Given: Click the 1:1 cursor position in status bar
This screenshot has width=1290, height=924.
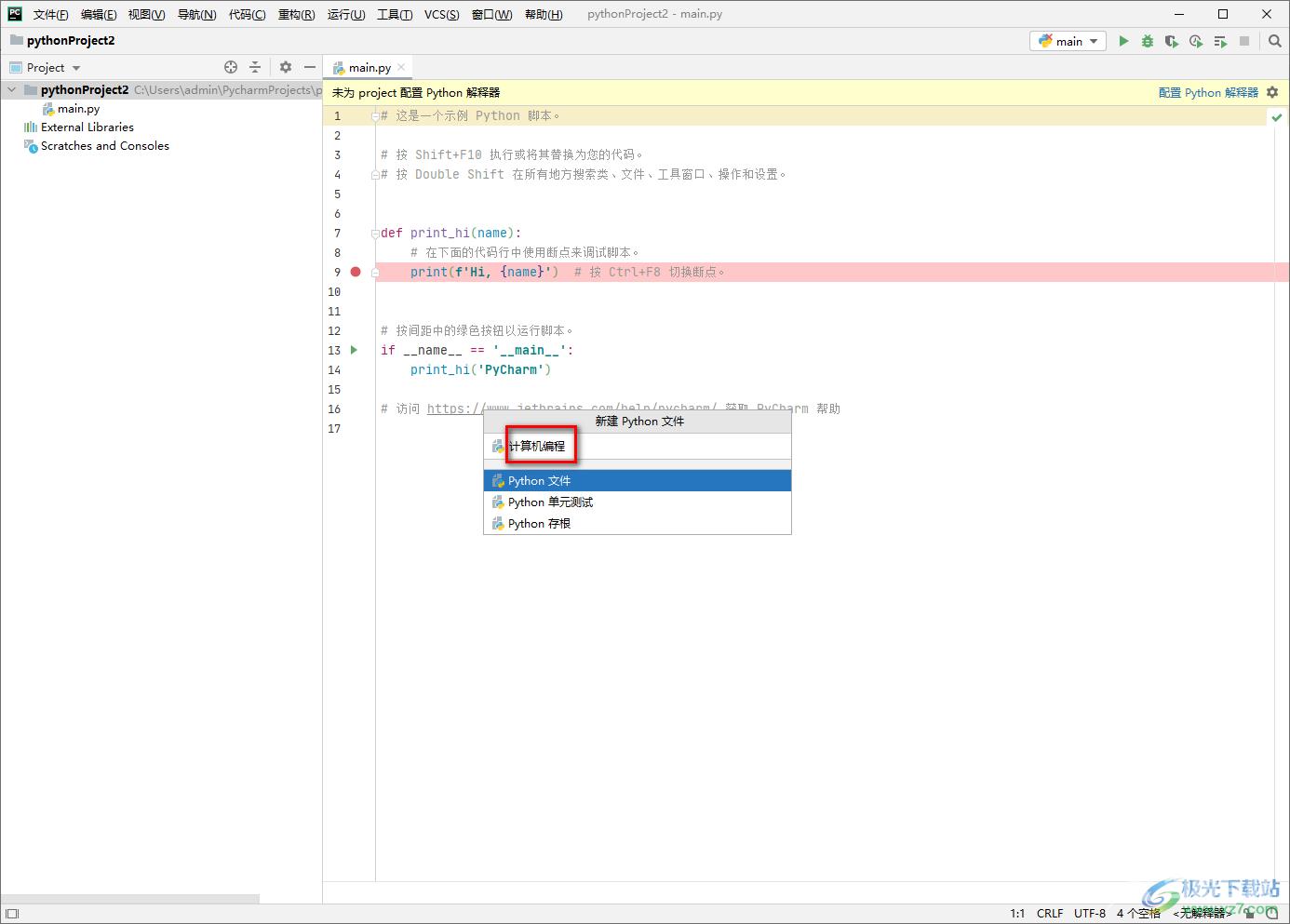Looking at the screenshot, I should pos(1017,914).
